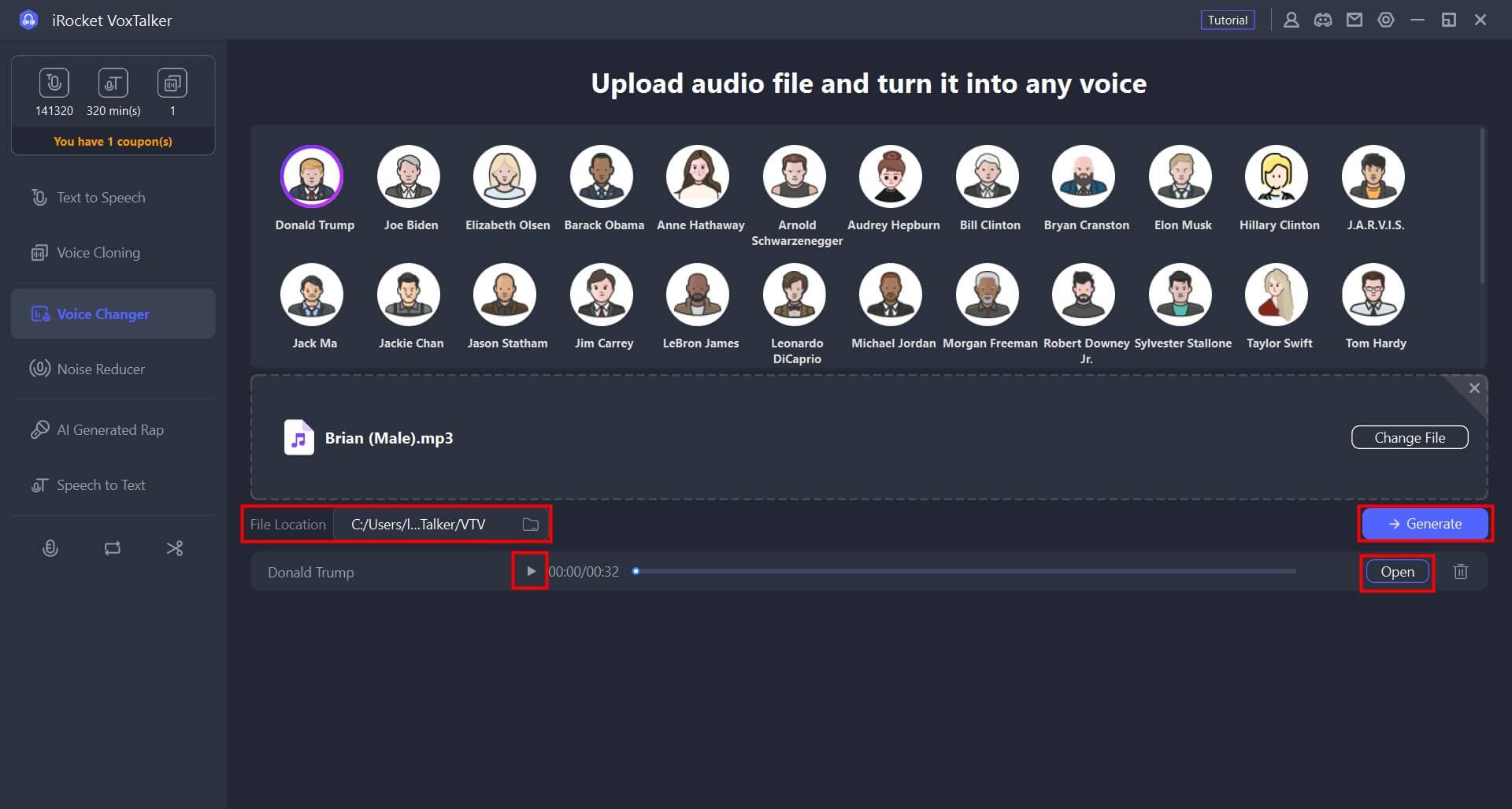Pick the Hillary Clinton voice avatar
Image resolution: width=1512 pixels, height=809 pixels.
[1277, 176]
